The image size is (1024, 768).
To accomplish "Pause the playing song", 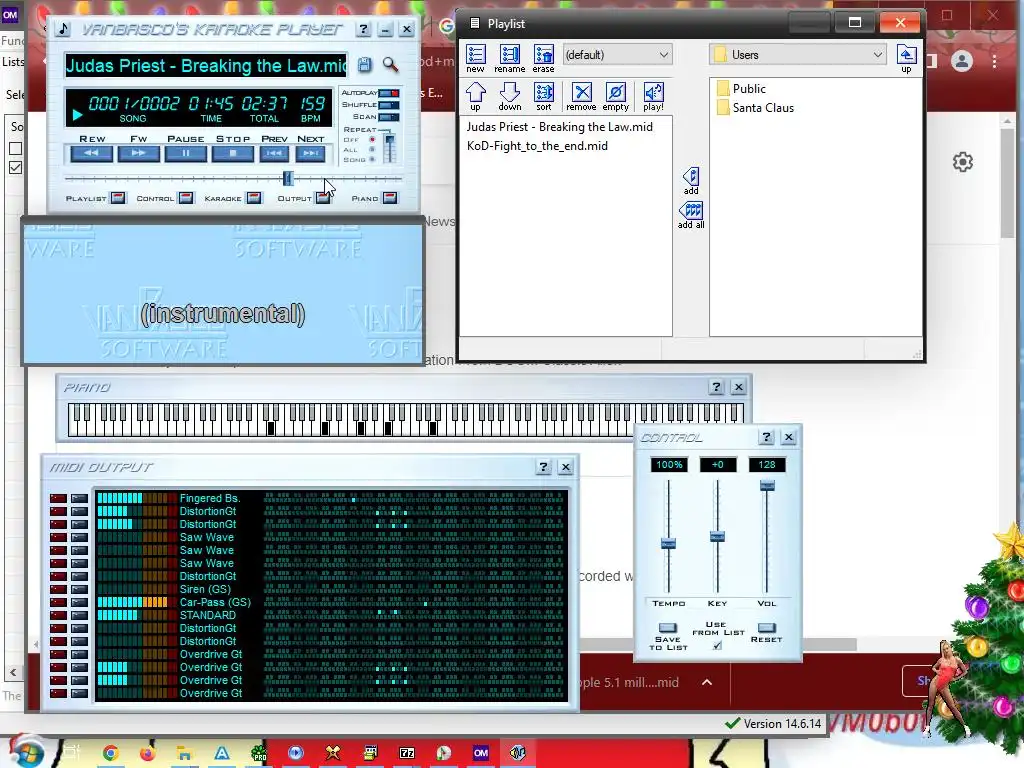I will point(185,153).
